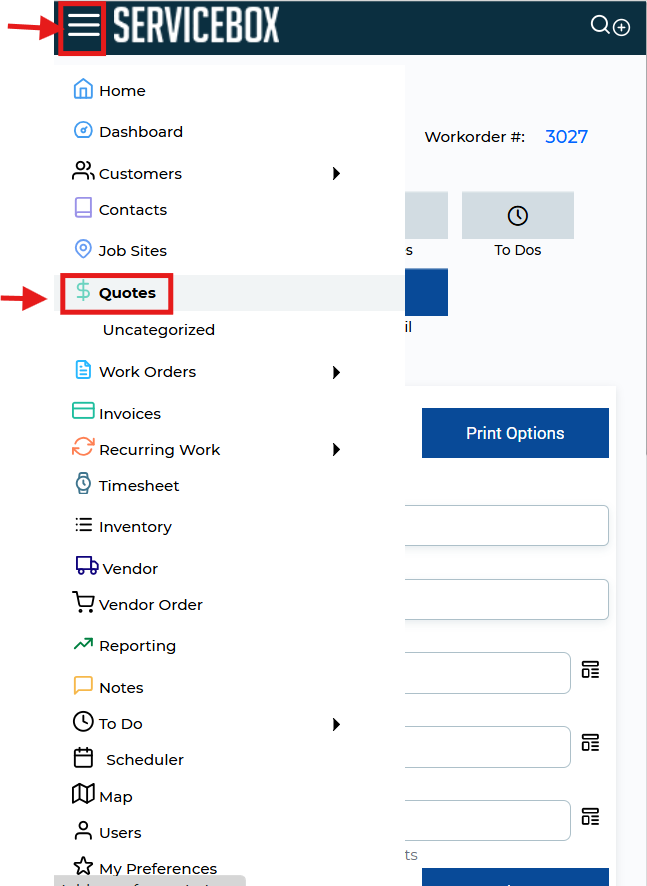Screen dimensions: 647x886
Task: Expand the Recurring Work submenu arrow
Action: tap(337, 450)
